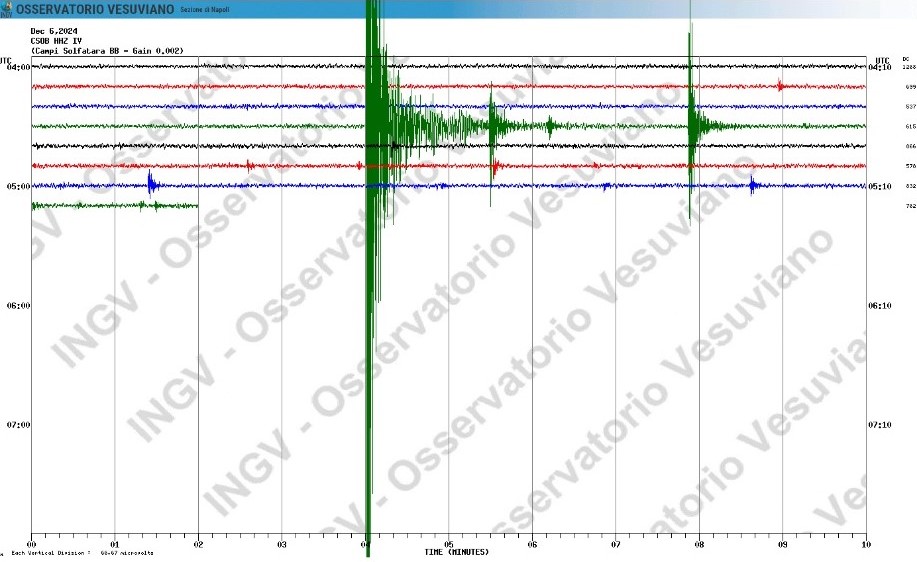Click the TIME (MINUTES) axis label
Image resolution: width=917 pixels, height=562 pixels.
[x=456, y=552]
